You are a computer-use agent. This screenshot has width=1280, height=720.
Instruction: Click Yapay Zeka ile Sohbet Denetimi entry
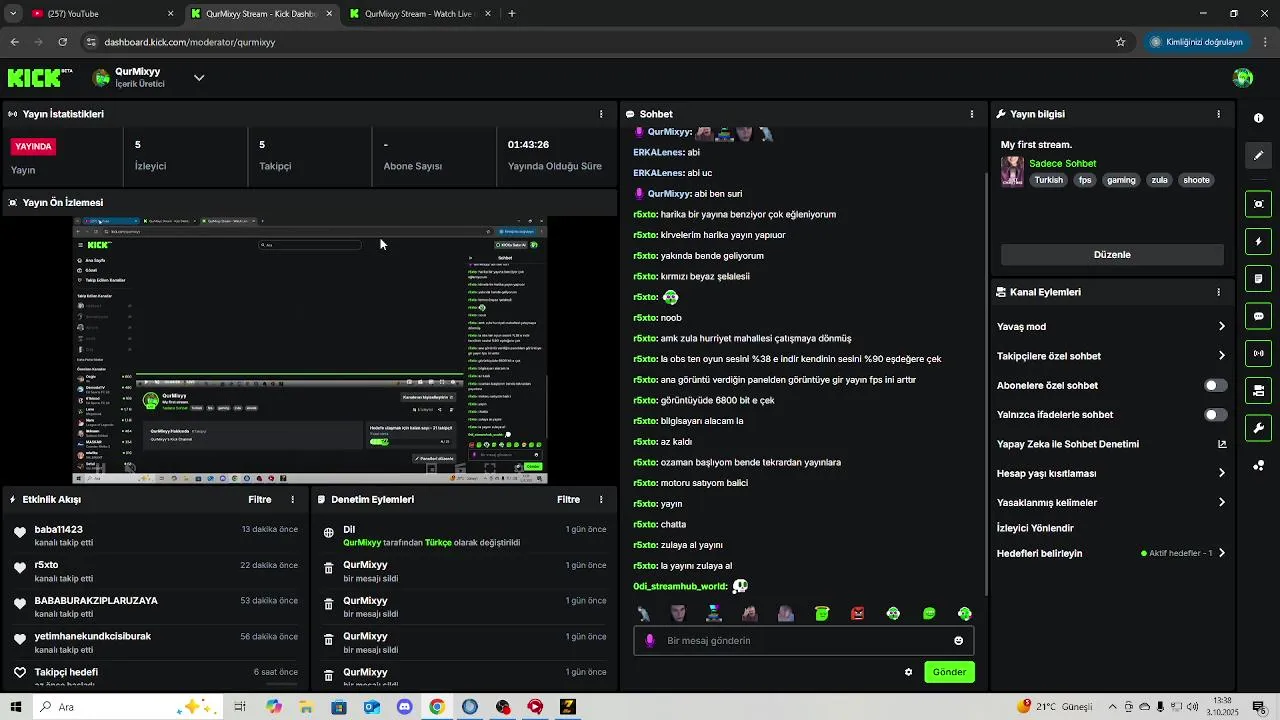click(1068, 444)
